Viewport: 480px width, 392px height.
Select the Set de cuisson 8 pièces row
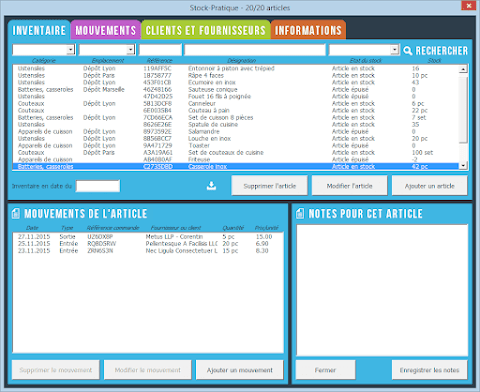click(236, 117)
